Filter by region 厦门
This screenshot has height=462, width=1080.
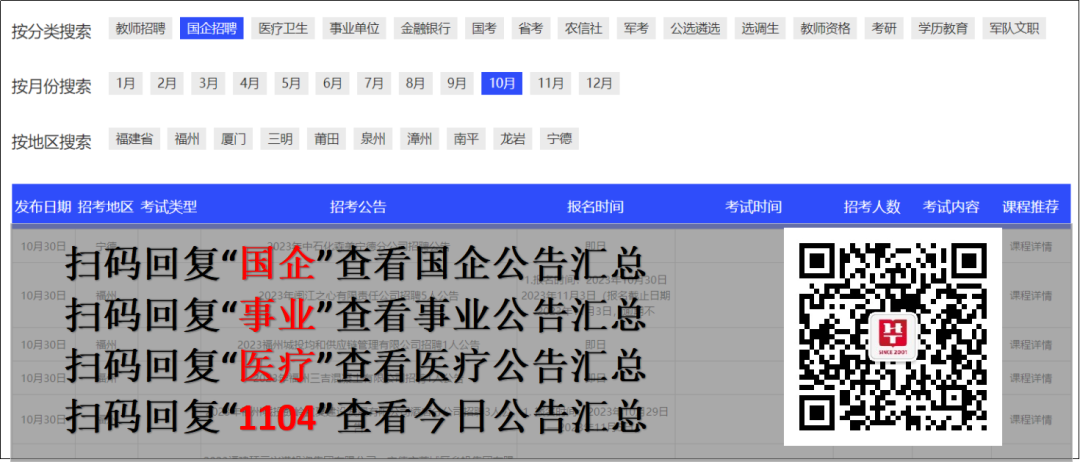click(233, 138)
